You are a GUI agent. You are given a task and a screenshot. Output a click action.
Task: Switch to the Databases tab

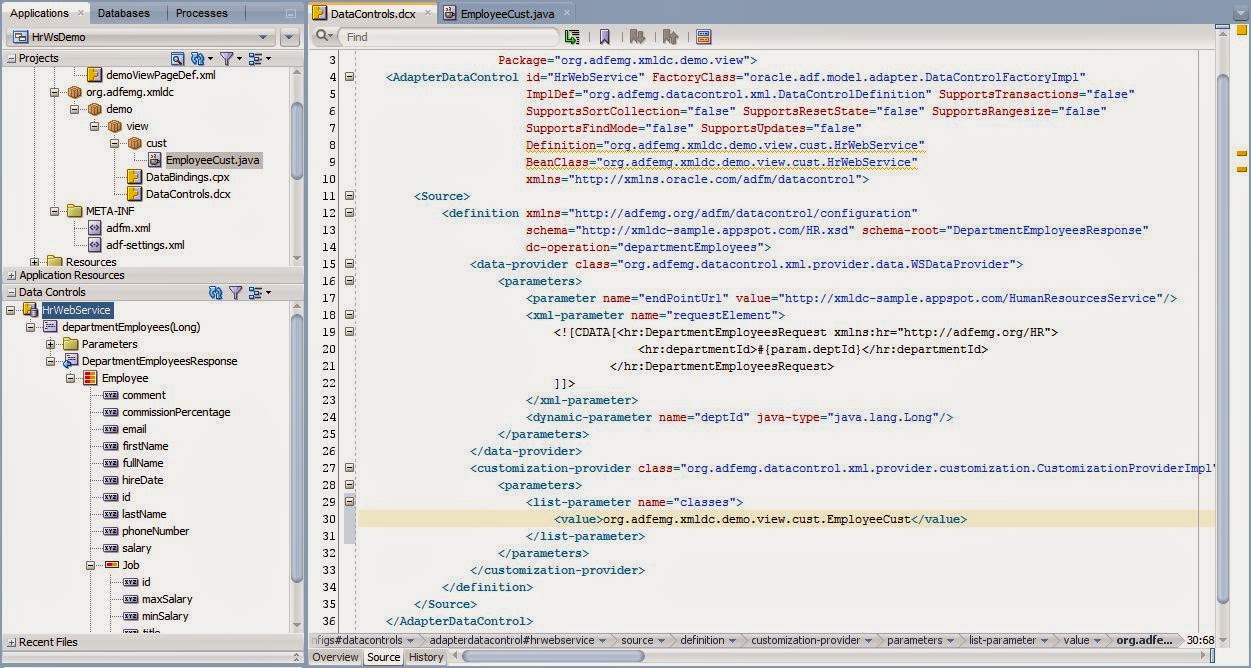[124, 13]
